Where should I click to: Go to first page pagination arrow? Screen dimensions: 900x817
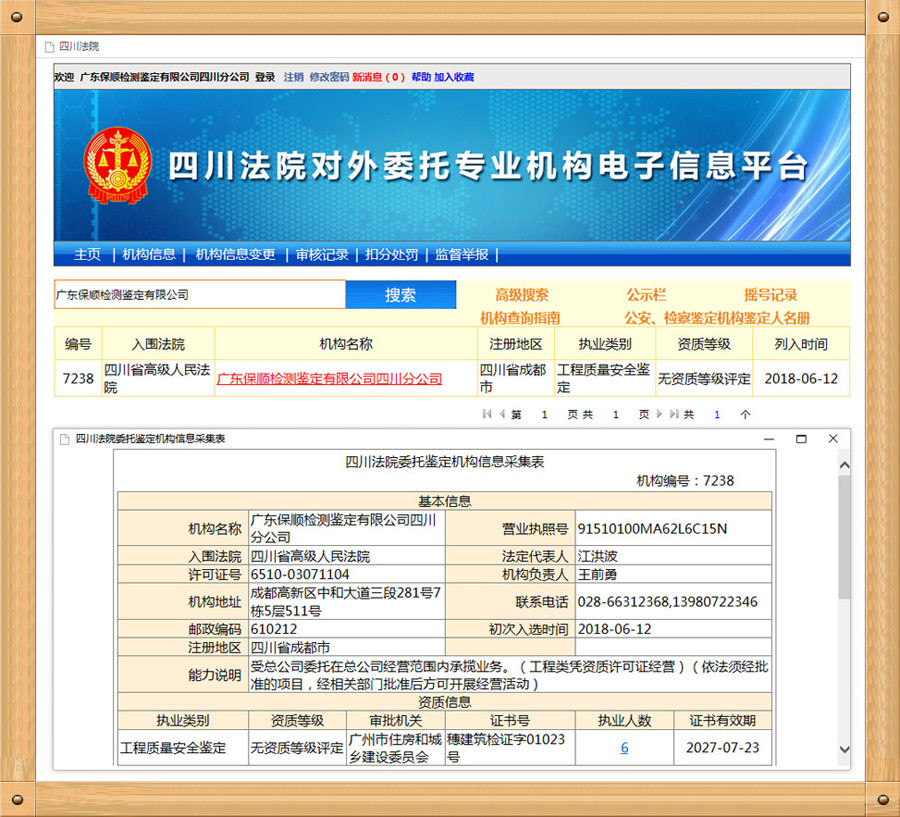pos(487,414)
